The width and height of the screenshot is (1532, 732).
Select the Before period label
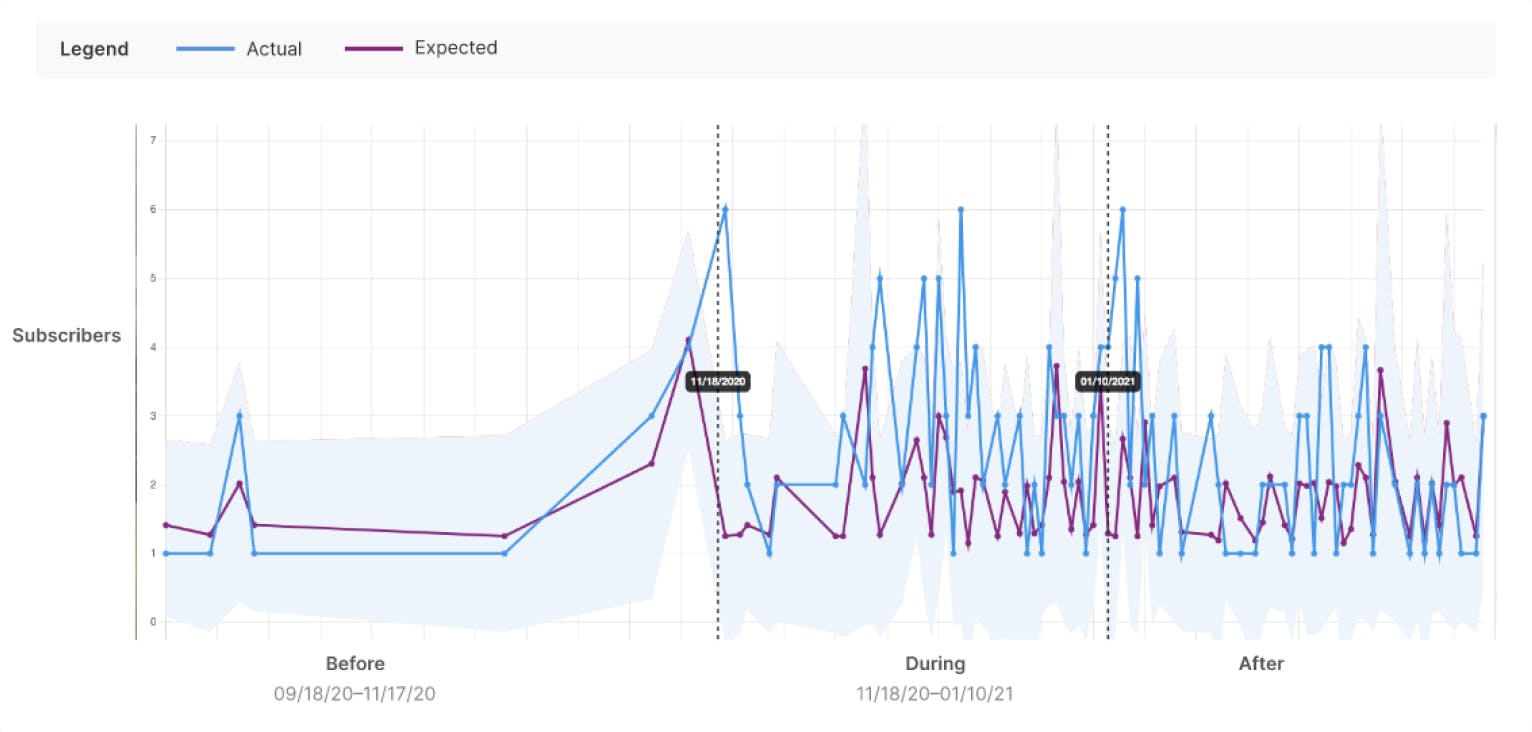[x=355, y=663]
